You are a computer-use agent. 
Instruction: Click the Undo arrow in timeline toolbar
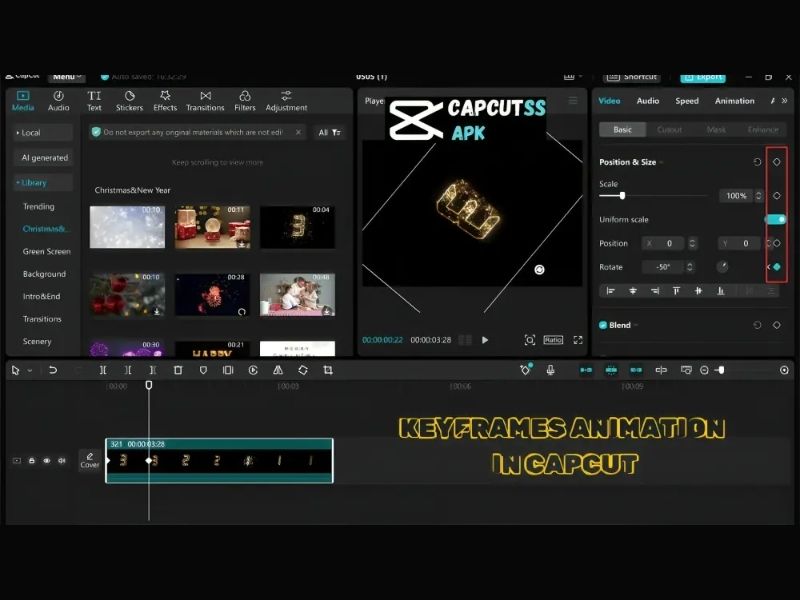[x=53, y=370]
